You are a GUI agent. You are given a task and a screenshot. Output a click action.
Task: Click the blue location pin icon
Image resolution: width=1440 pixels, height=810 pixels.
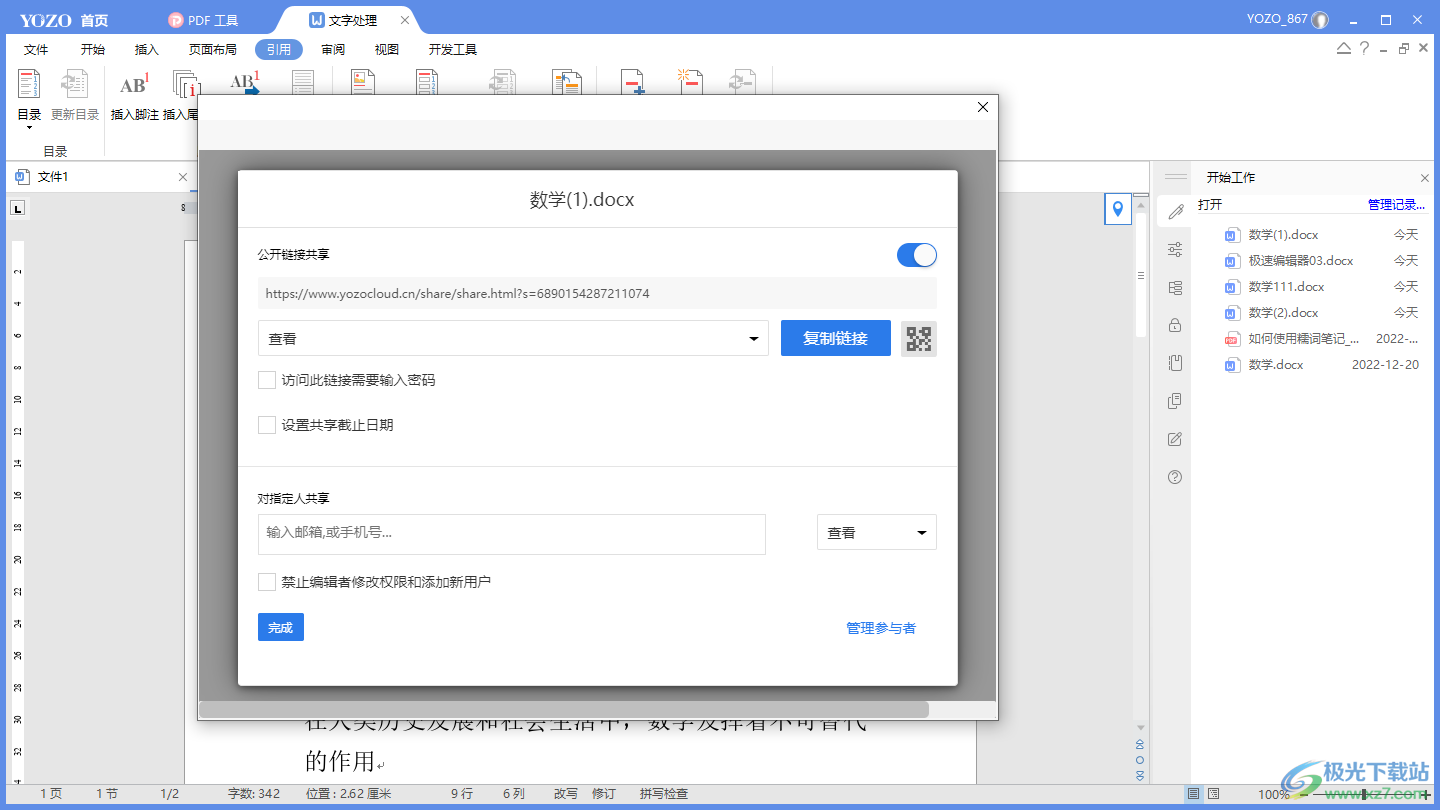pos(1118,209)
